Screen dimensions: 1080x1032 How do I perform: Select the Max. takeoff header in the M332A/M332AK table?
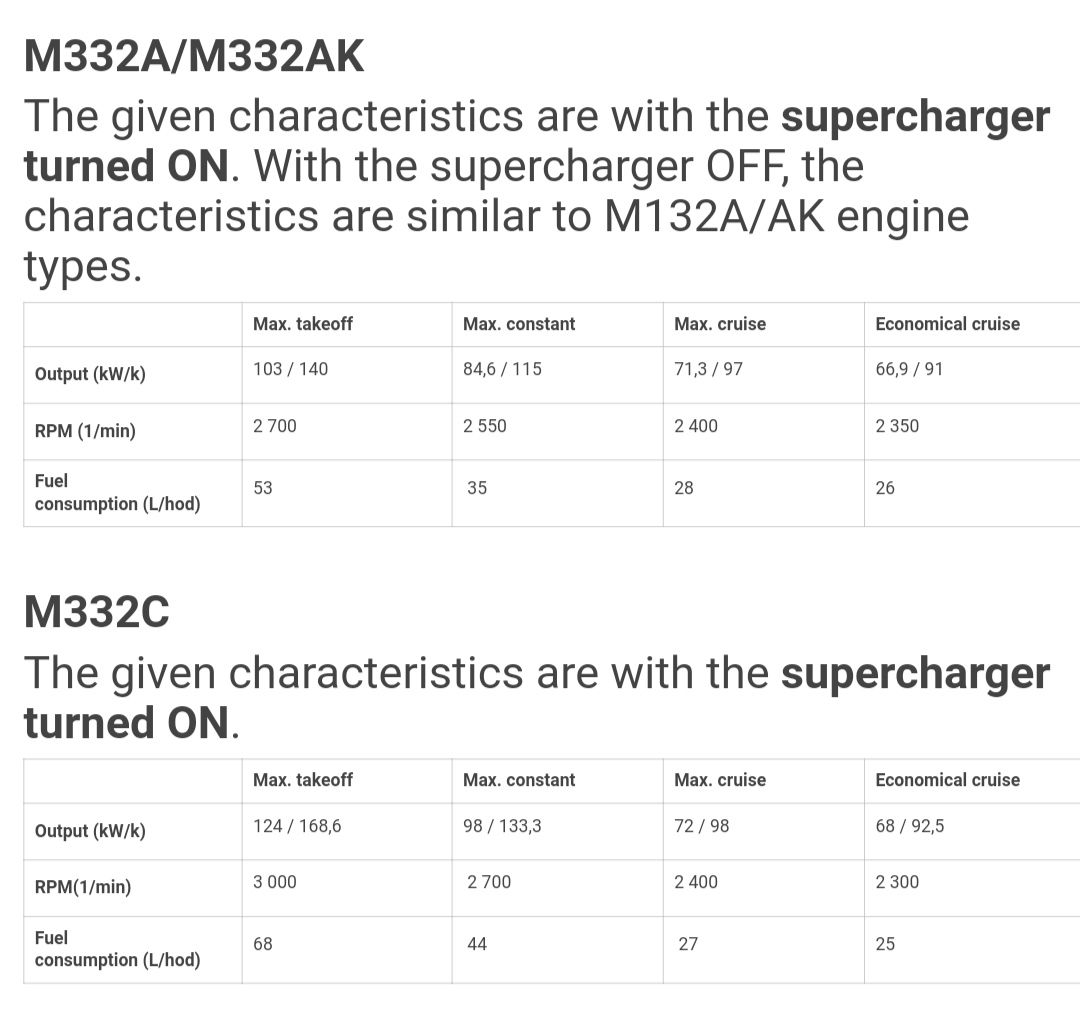303,324
